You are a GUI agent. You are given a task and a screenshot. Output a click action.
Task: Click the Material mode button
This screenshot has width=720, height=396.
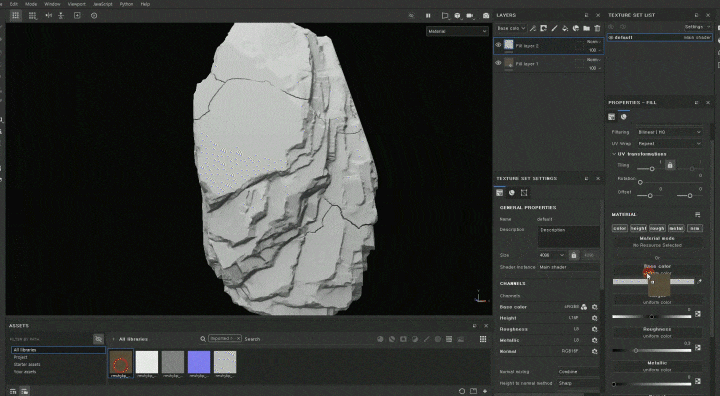(x=657, y=242)
